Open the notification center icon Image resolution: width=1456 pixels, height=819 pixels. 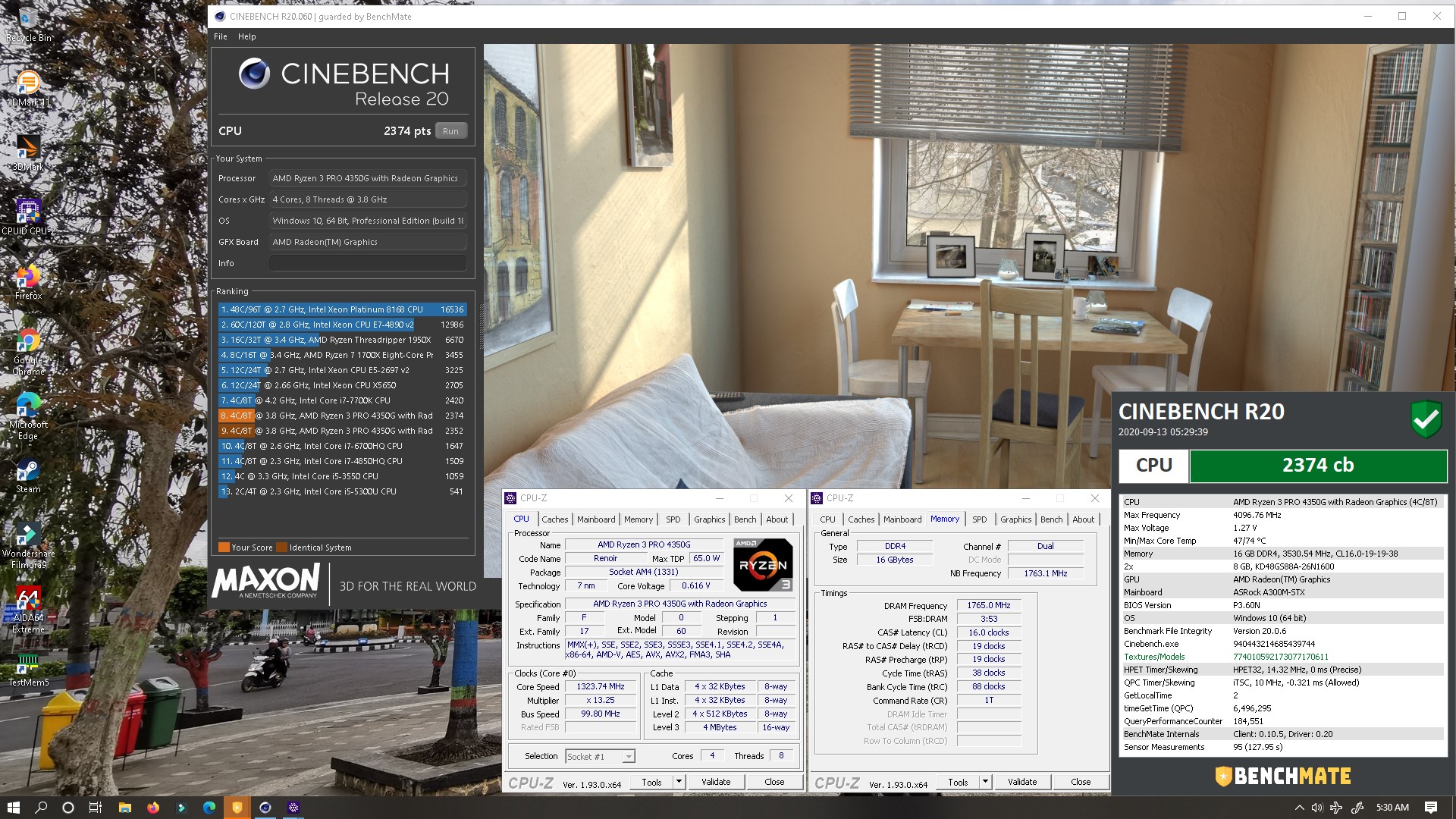pos(1431,808)
